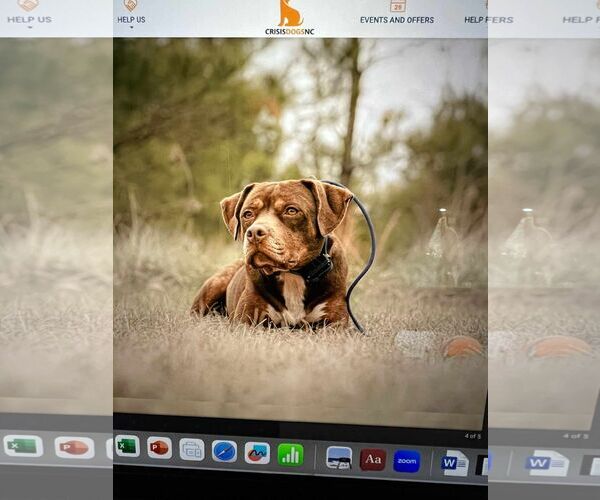Open Numbers from the dock
The width and height of the screenshot is (600, 500).
pos(290,455)
